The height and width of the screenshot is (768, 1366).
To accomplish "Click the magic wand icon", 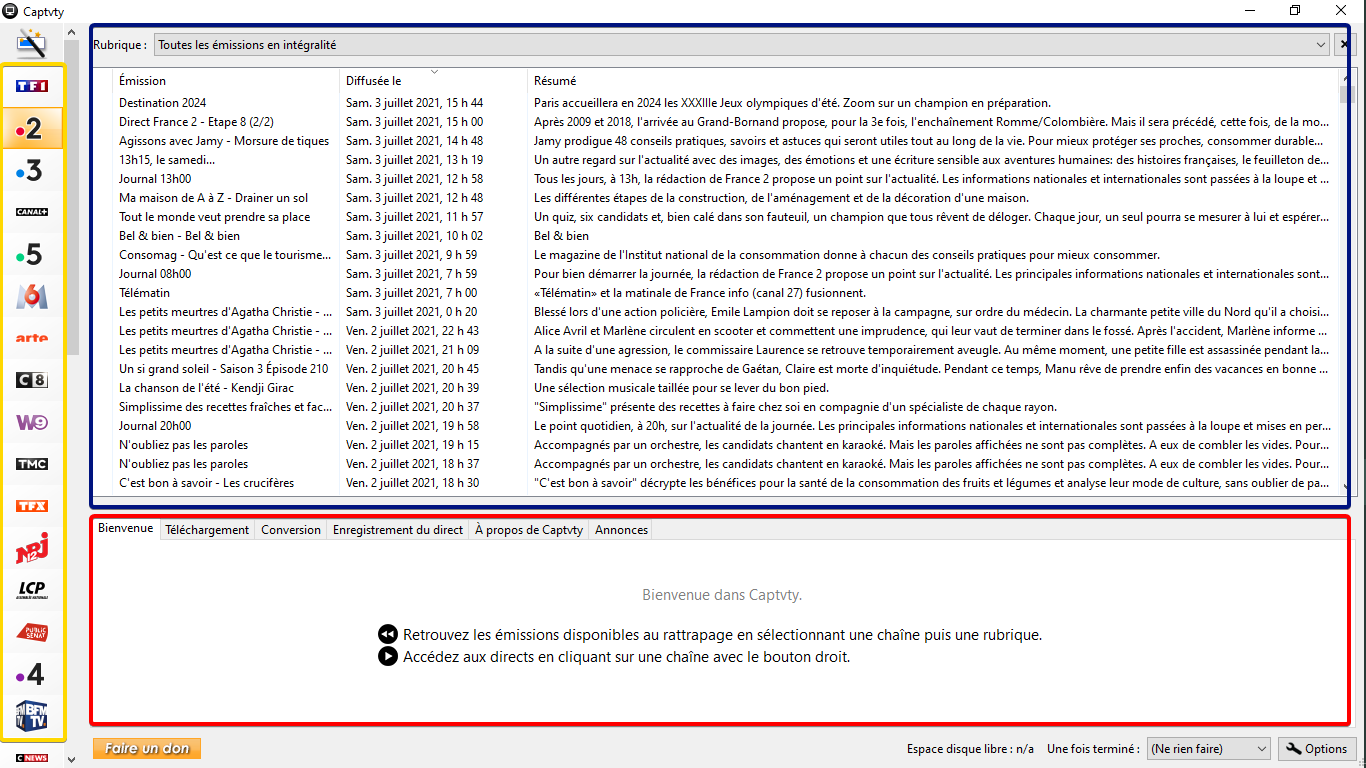I will (32, 44).
